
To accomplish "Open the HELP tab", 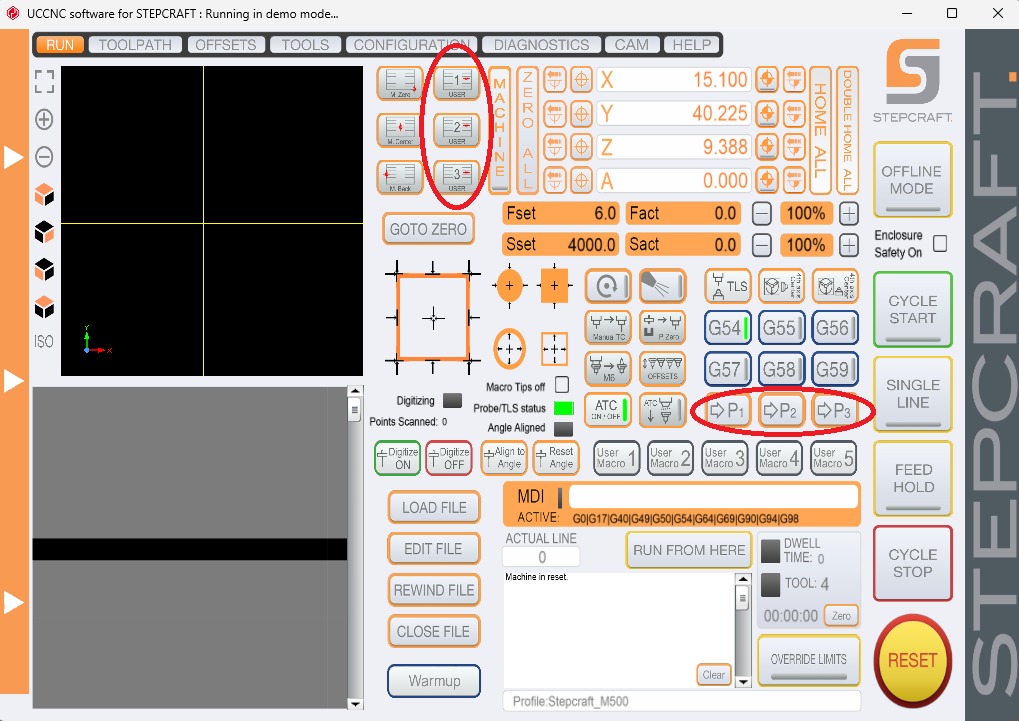I will 692,45.
